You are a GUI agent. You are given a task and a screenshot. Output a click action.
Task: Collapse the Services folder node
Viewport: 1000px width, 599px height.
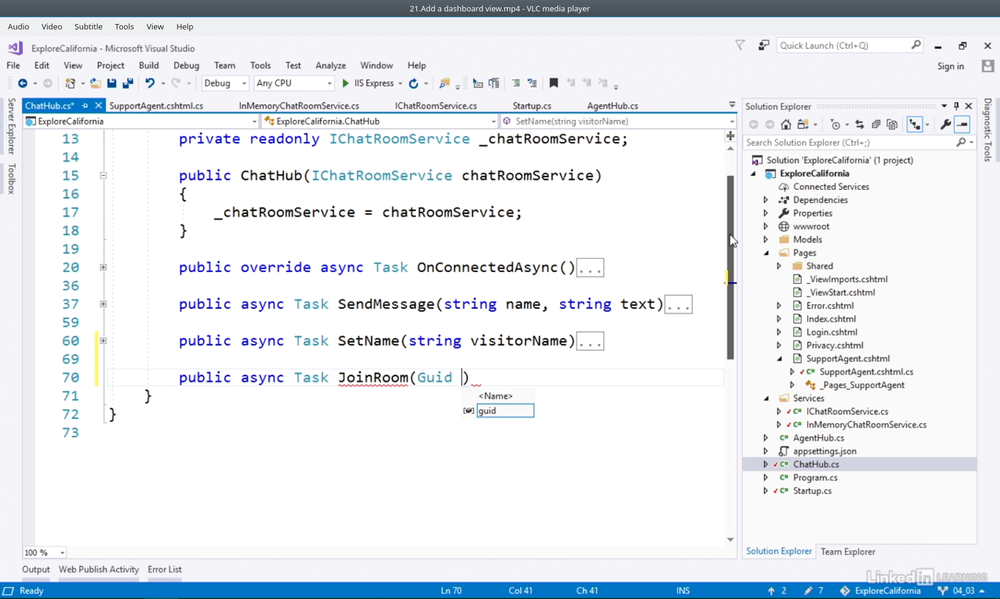point(766,398)
